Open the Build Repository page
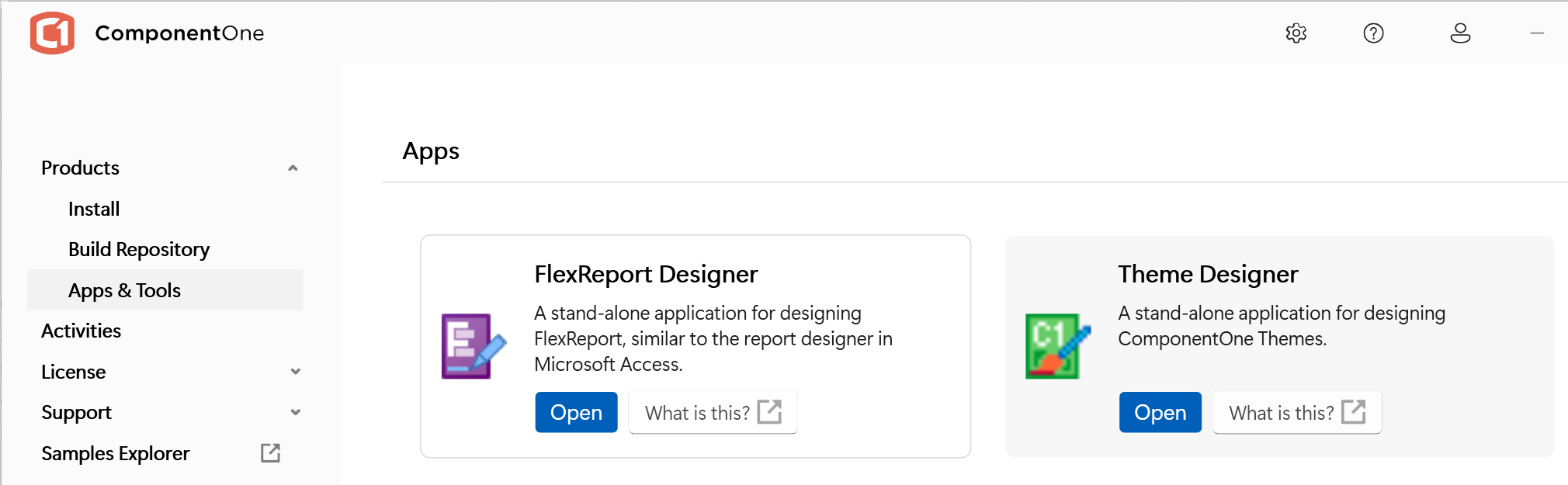 pyautogui.click(x=139, y=250)
